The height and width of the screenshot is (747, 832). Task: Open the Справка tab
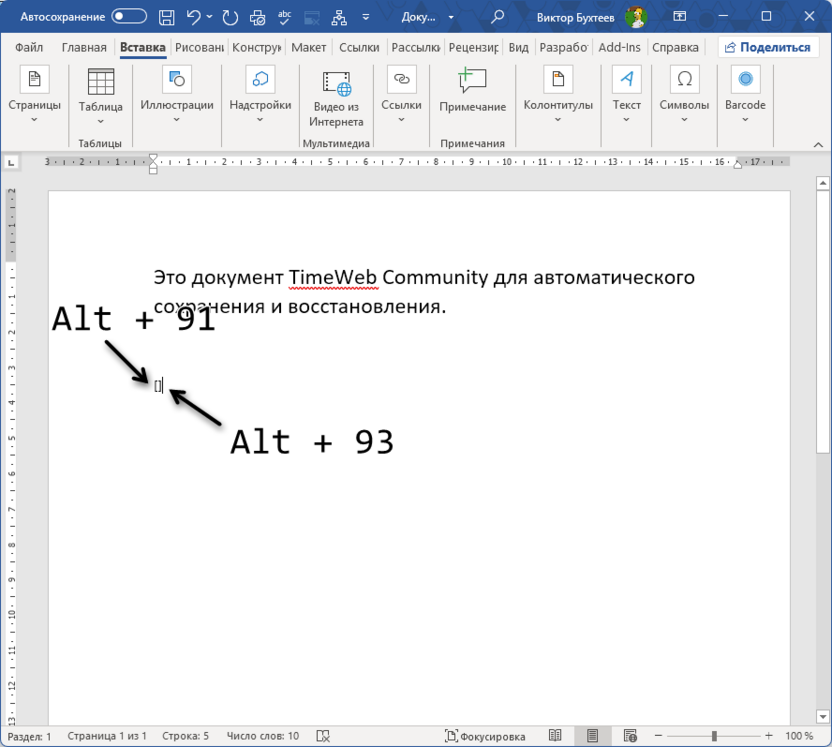pyautogui.click(x=675, y=47)
